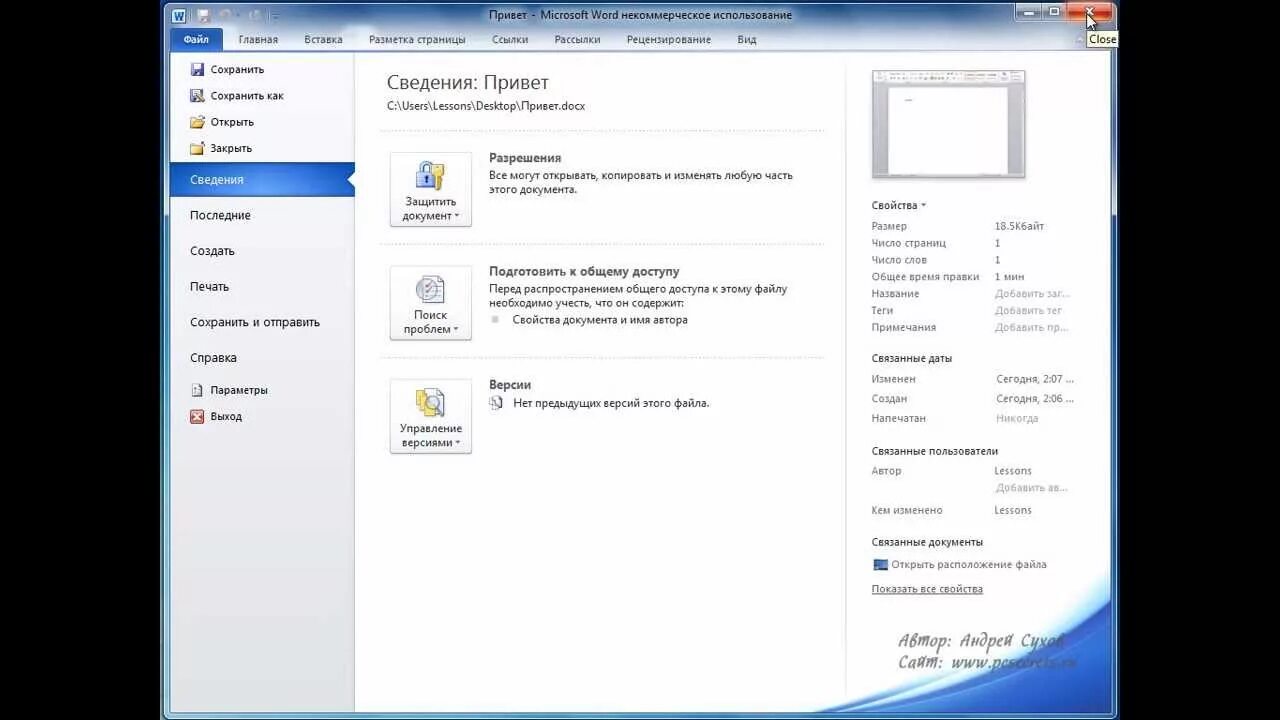Image resolution: width=1280 pixels, height=720 pixels.
Task: Click icon beside Open file location
Action: (x=880, y=564)
